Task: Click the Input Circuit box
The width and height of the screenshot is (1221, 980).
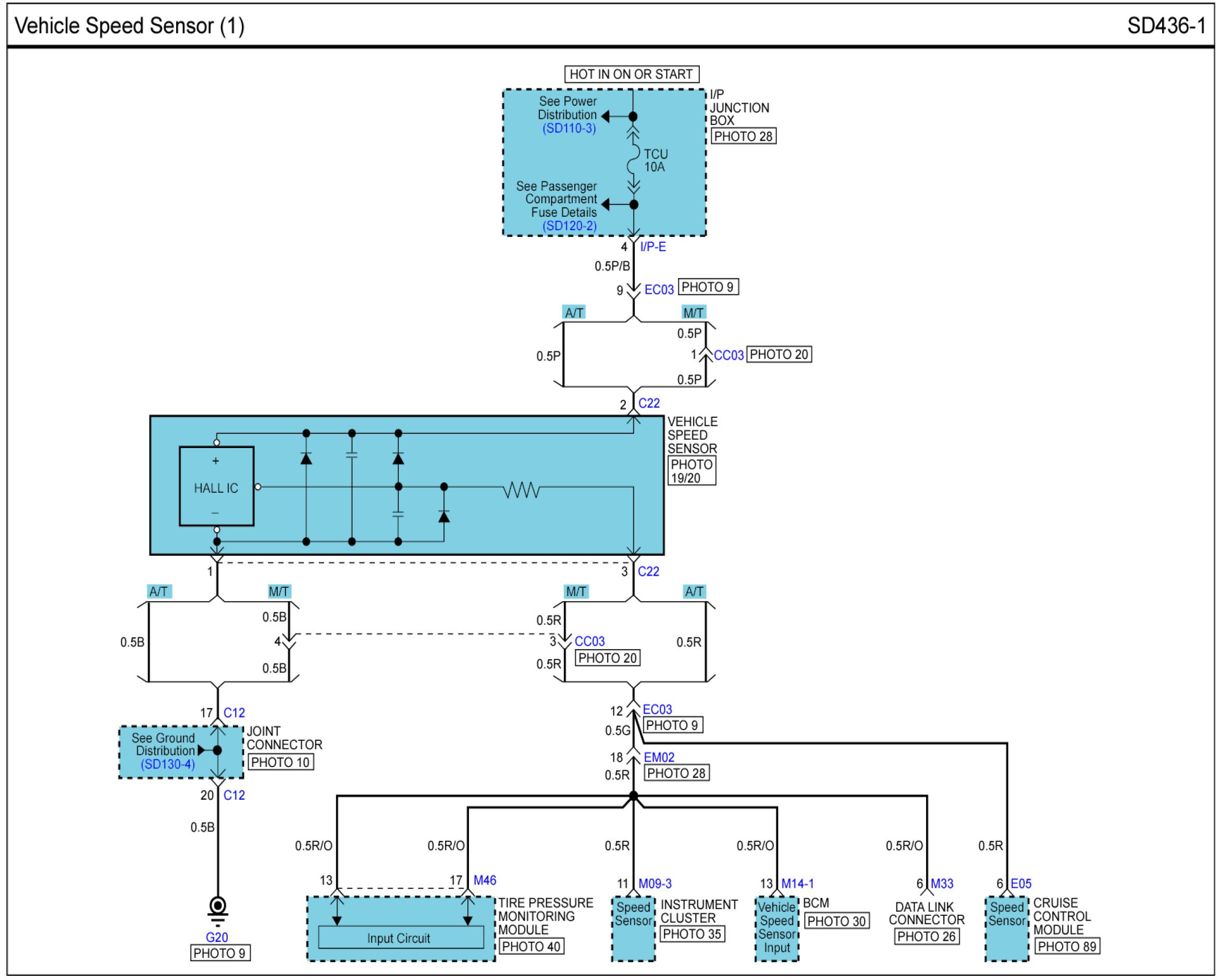Action: tap(400, 938)
